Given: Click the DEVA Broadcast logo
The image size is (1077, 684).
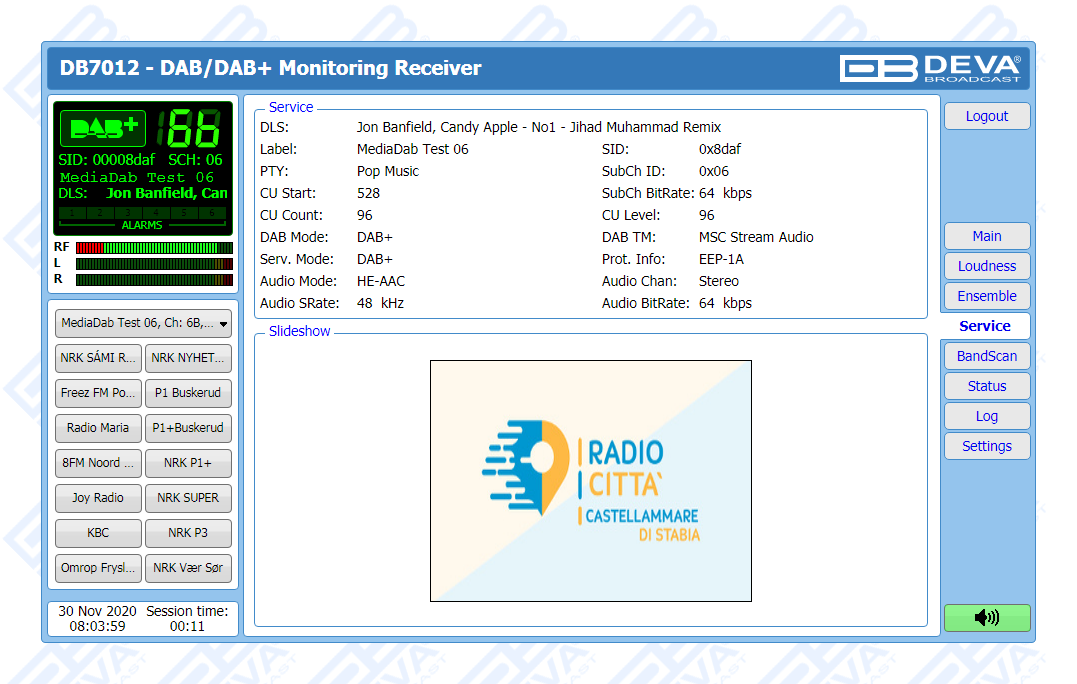Looking at the screenshot, I should click(x=930, y=68).
